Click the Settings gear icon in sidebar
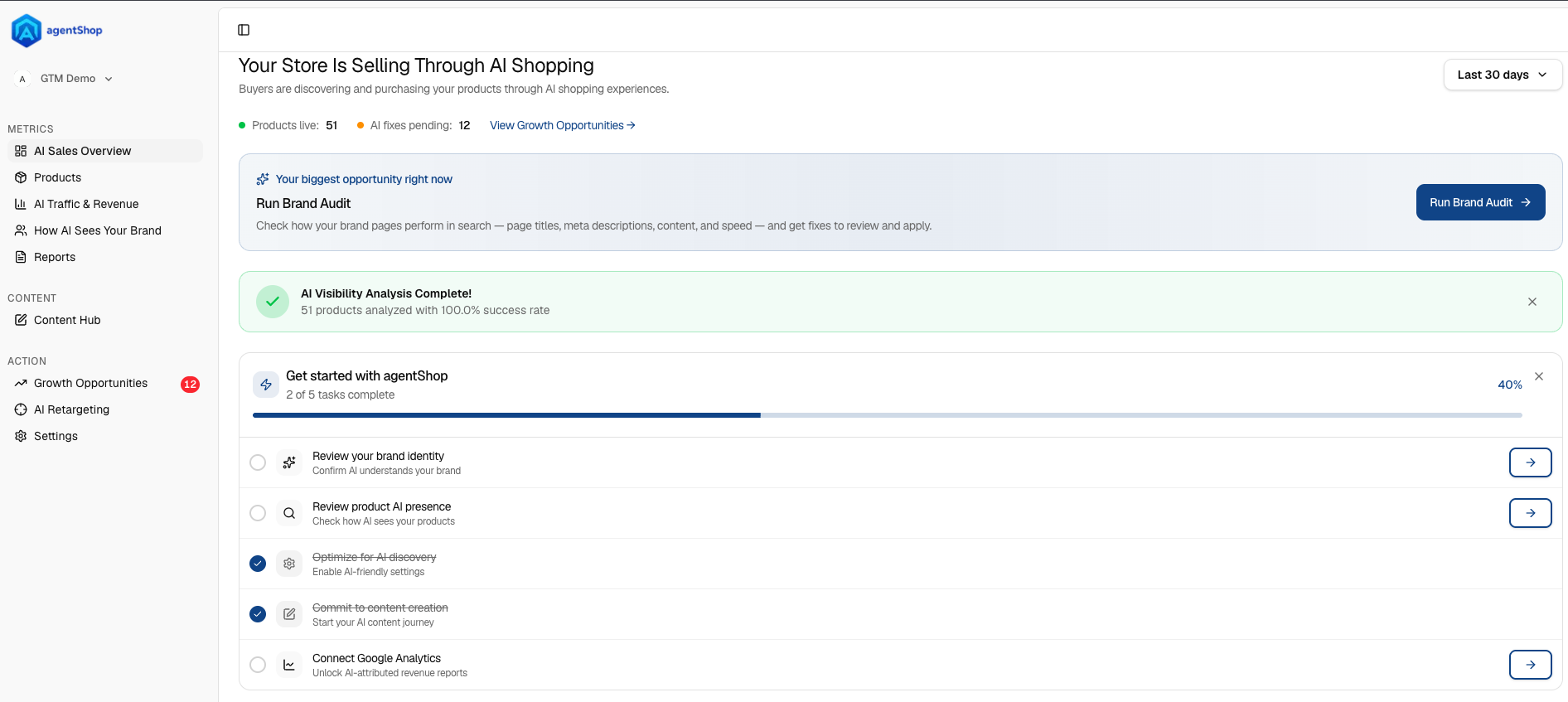This screenshot has height=702, width=1568. coord(21,436)
